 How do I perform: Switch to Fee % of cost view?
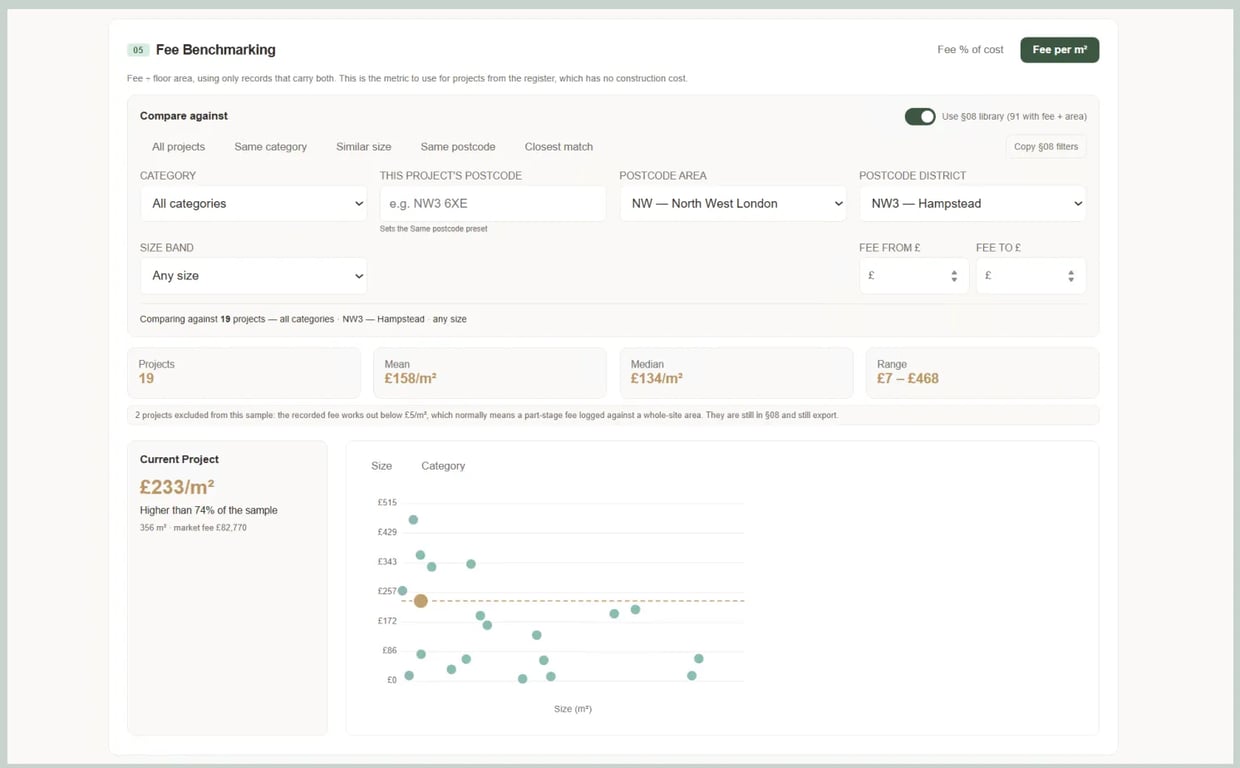click(x=970, y=50)
